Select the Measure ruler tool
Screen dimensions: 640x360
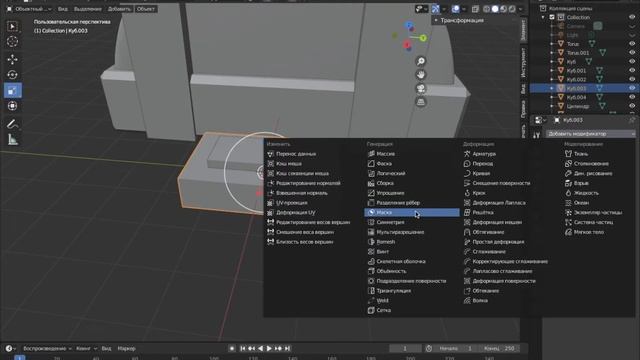(x=12, y=140)
